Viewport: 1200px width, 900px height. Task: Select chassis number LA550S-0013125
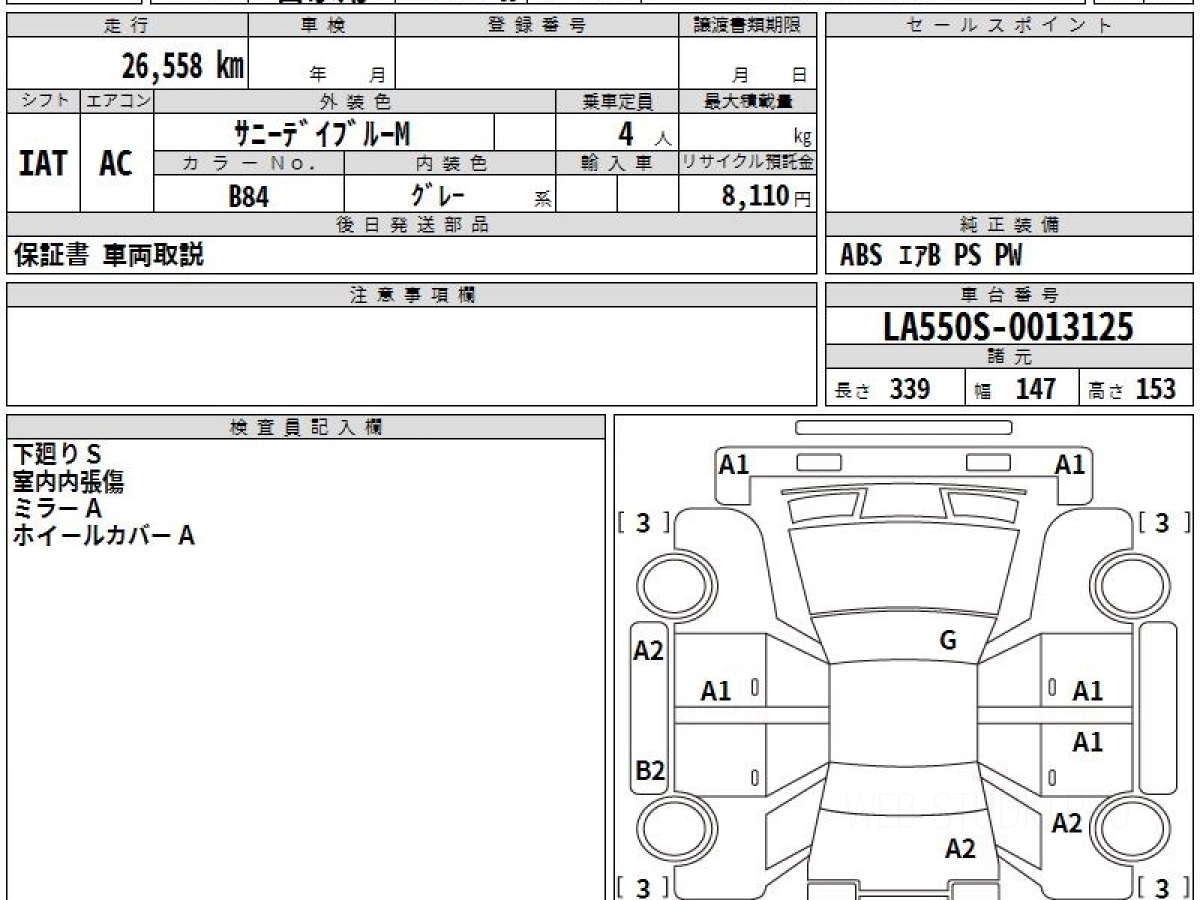tap(1009, 326)
